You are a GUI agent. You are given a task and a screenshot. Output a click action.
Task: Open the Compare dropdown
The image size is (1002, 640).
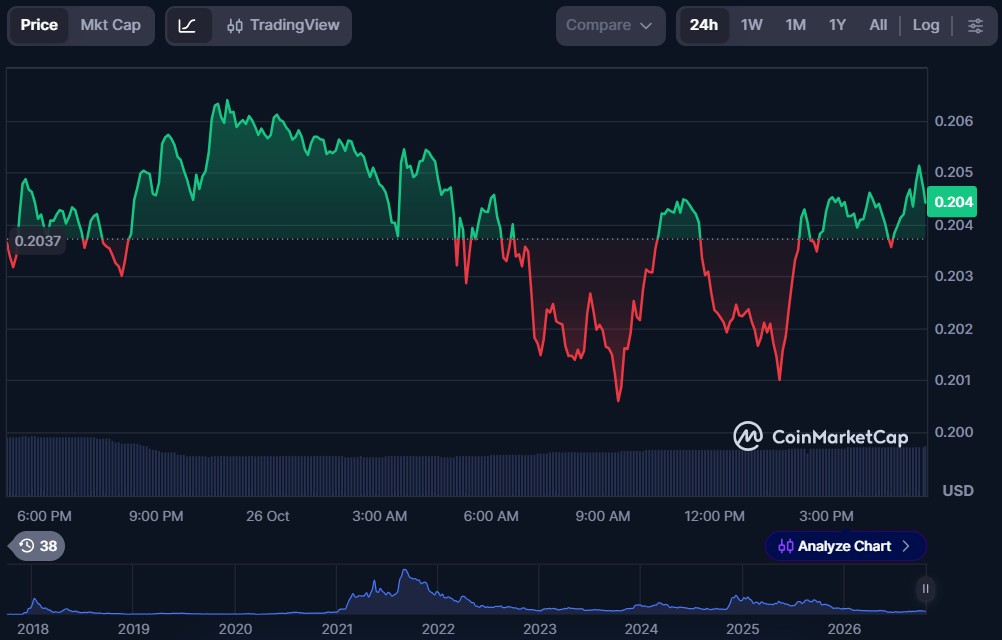click(610, 26)
